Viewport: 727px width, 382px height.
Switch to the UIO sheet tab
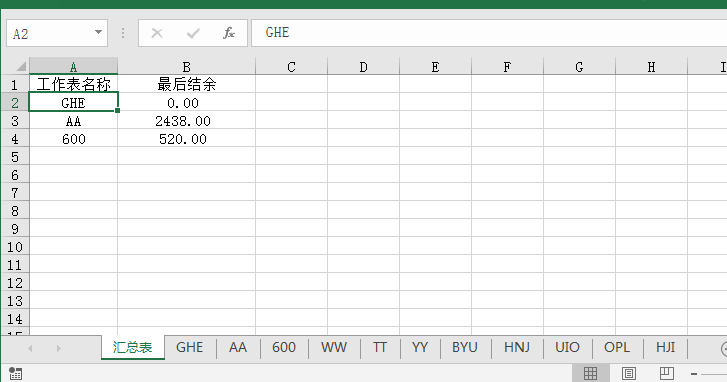coord(568,347)
